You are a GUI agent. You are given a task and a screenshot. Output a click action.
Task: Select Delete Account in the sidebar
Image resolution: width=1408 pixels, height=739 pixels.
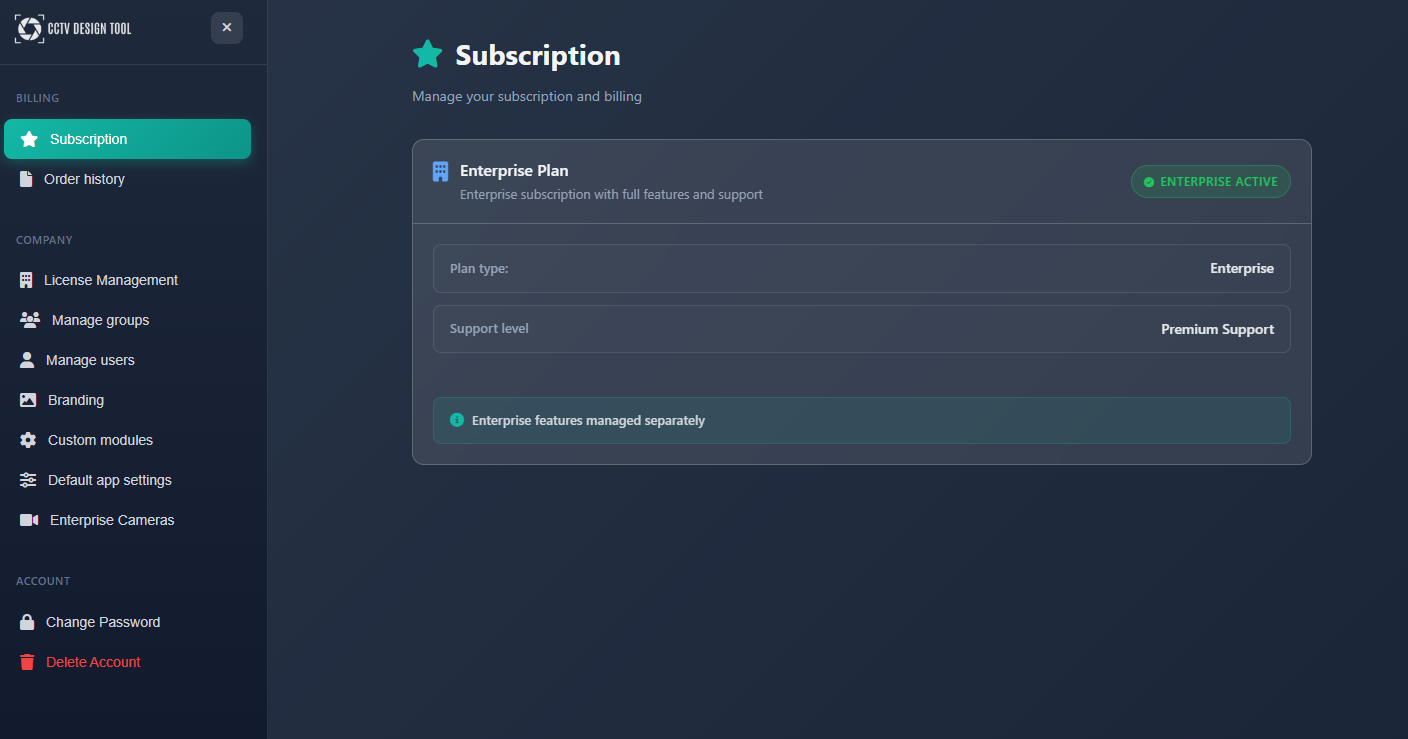(x=91, y=662)
